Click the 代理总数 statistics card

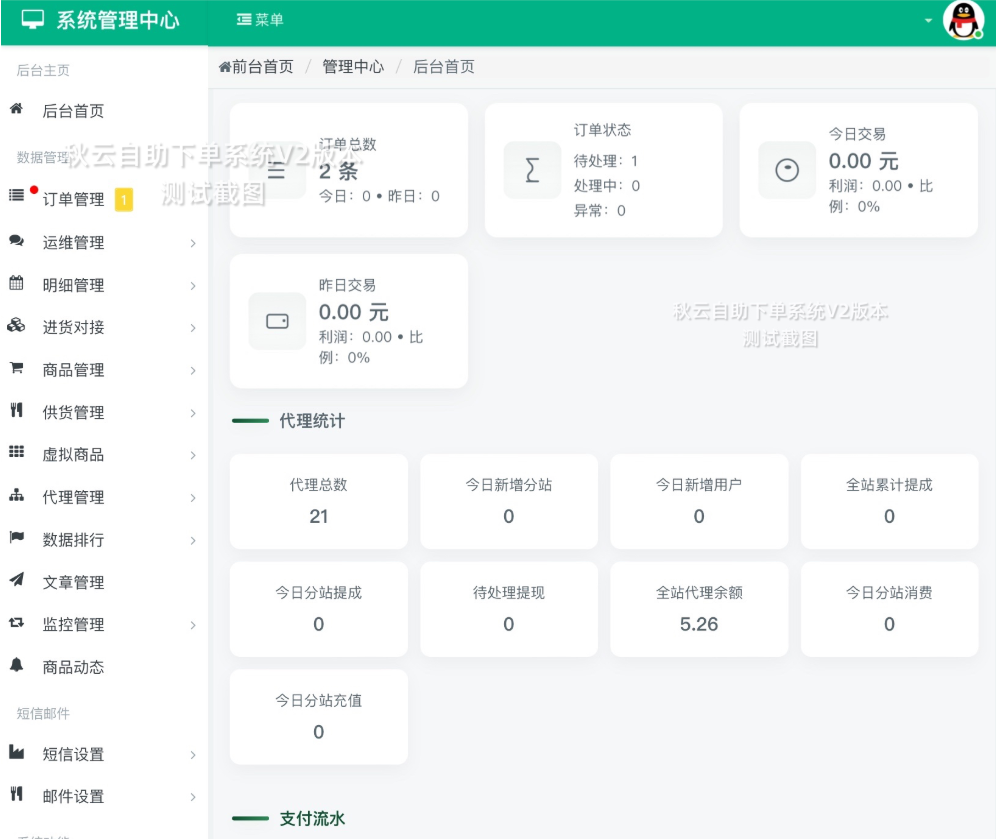pyautogui.click(x=318, y=501)
